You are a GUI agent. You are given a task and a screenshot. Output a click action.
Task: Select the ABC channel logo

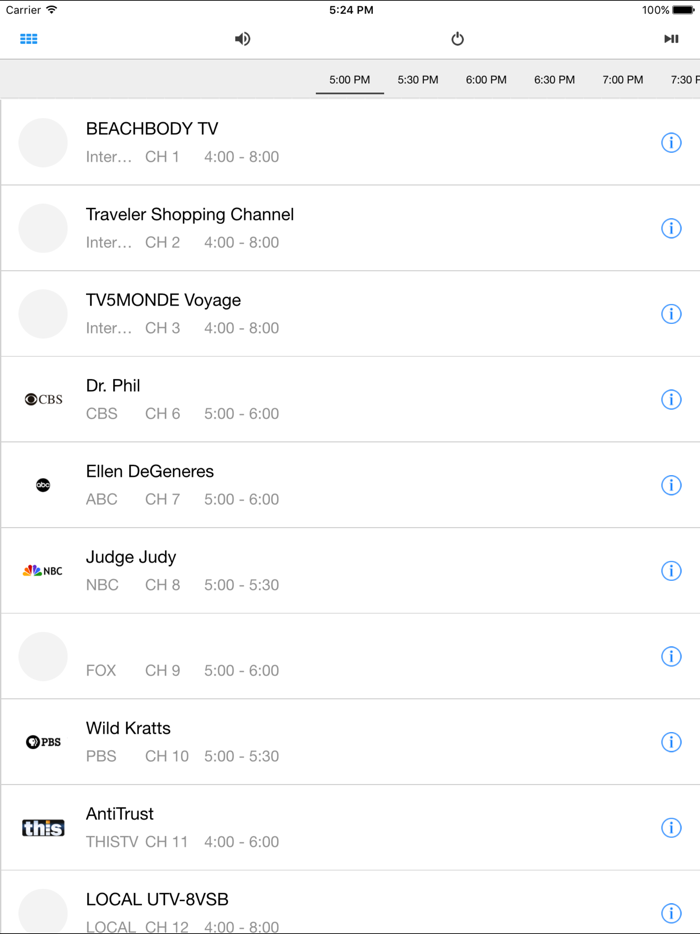(43, 485)
